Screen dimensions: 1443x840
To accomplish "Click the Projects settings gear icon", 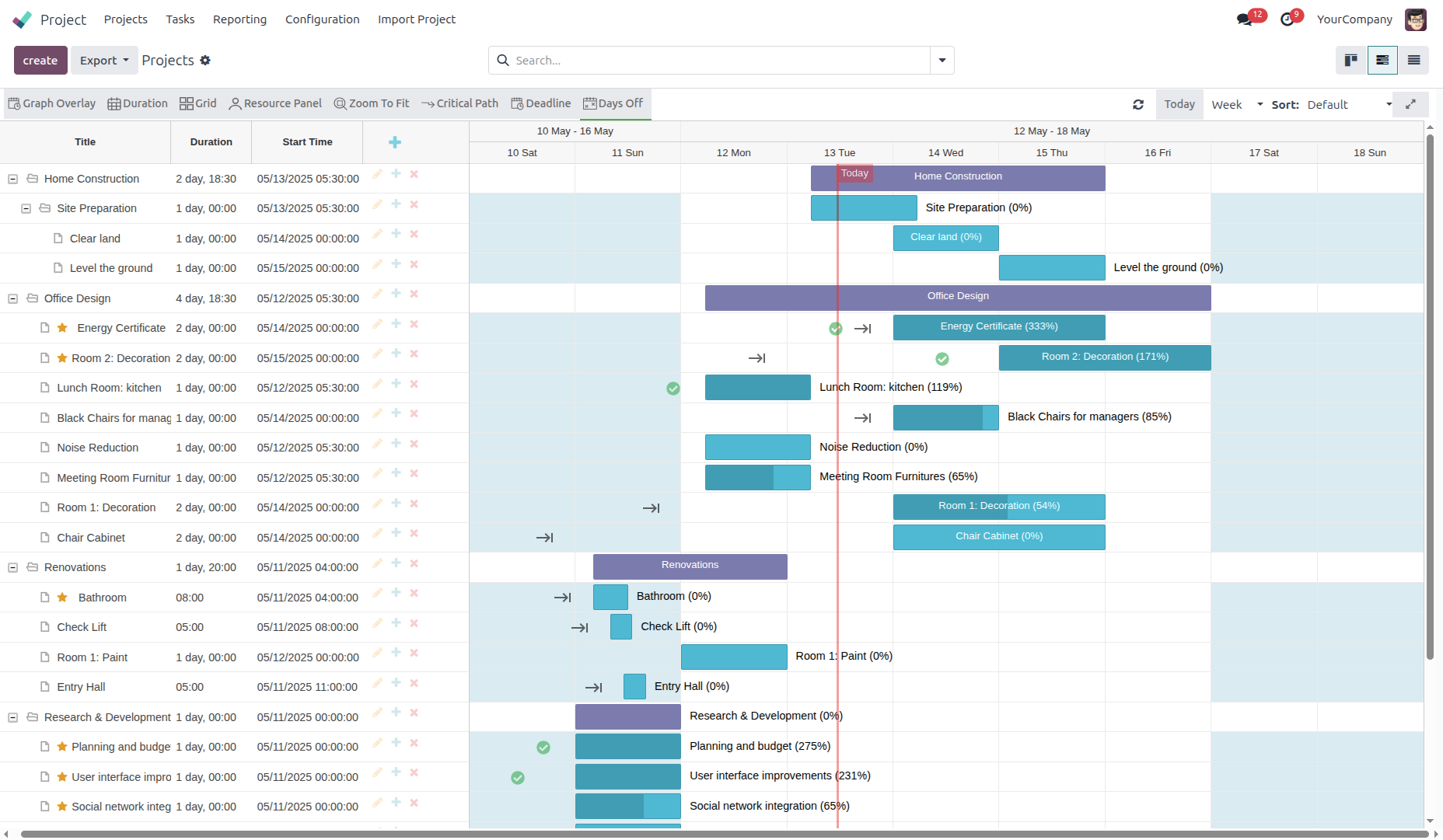I will pos(205,61).
